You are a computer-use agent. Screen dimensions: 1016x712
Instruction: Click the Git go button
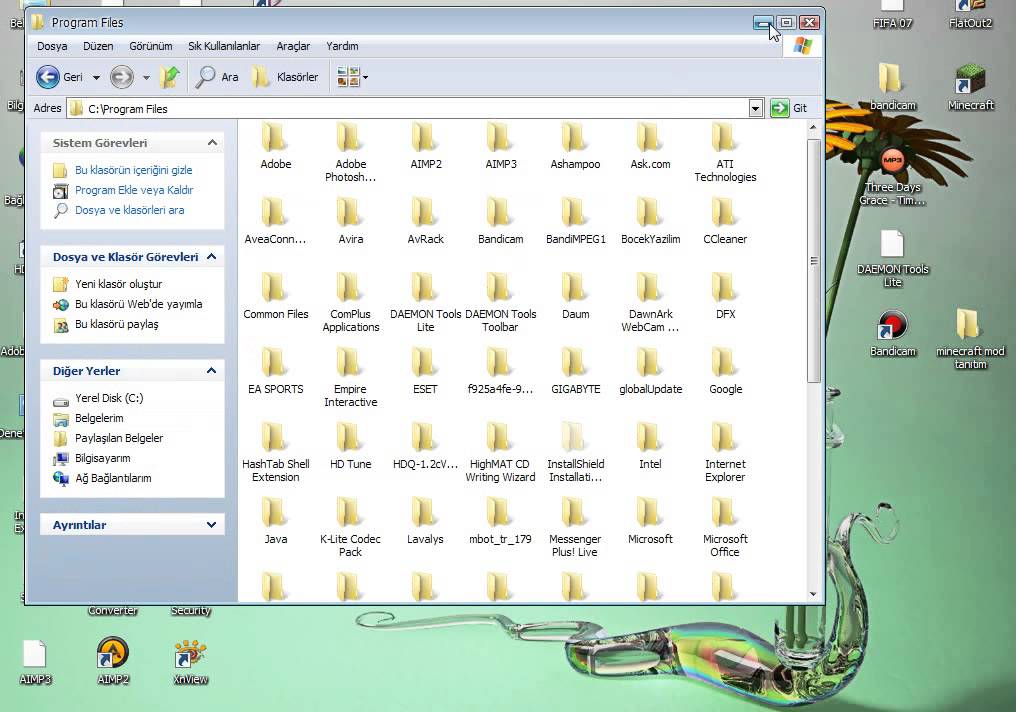789,108
